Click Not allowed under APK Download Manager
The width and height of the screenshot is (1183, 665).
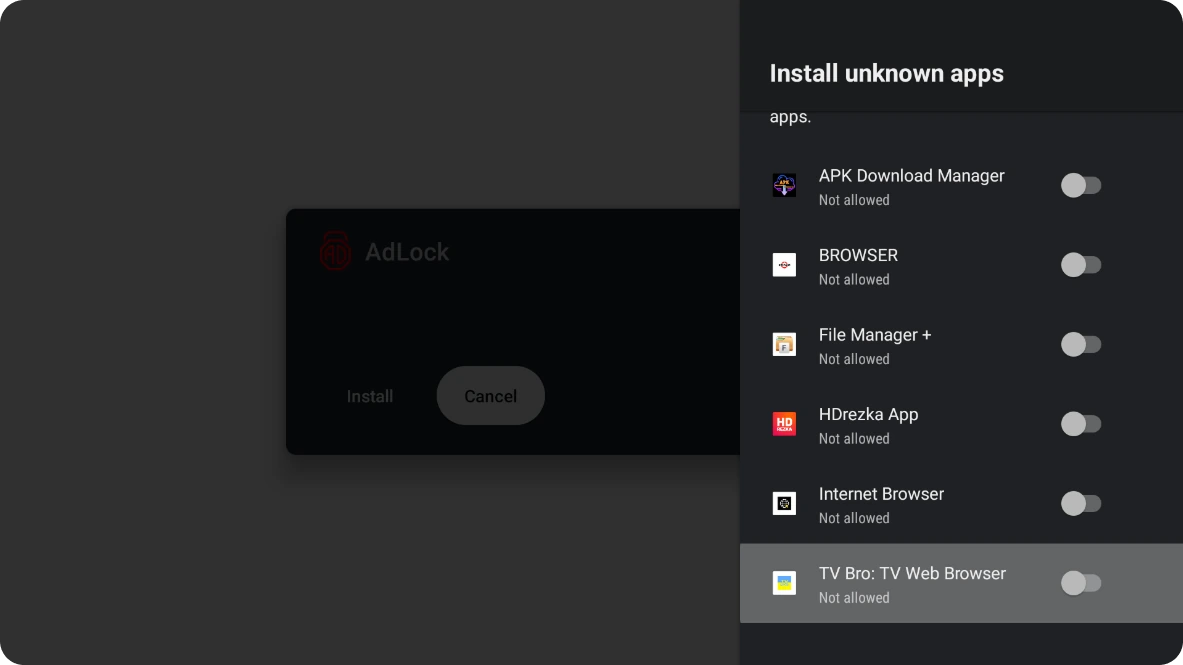[x=854, y=200]
